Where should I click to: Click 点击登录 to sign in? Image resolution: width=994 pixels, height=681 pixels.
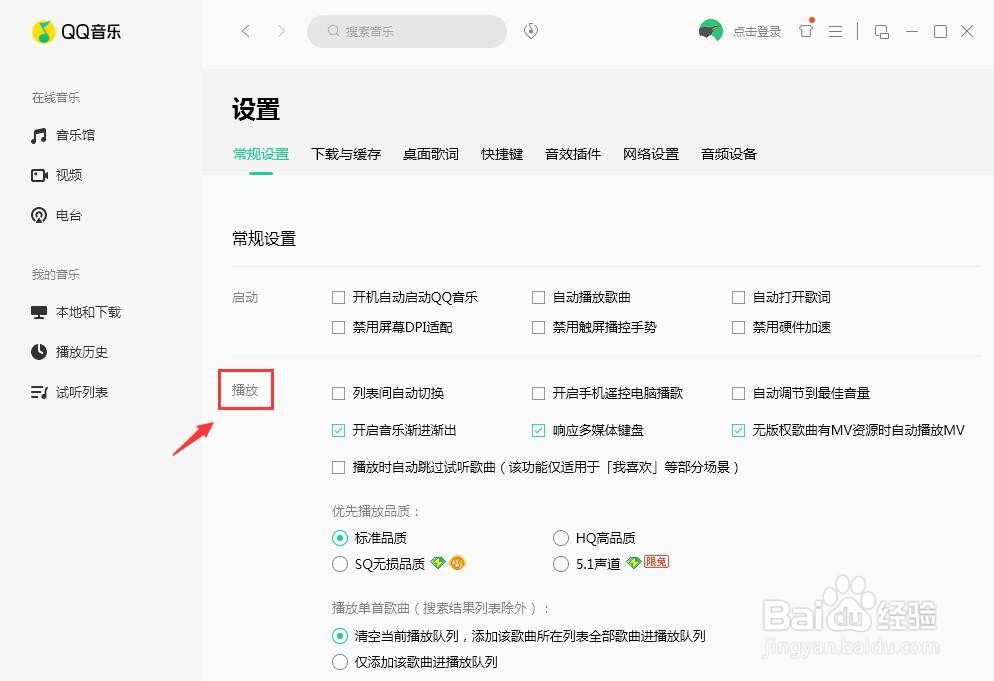757,32
